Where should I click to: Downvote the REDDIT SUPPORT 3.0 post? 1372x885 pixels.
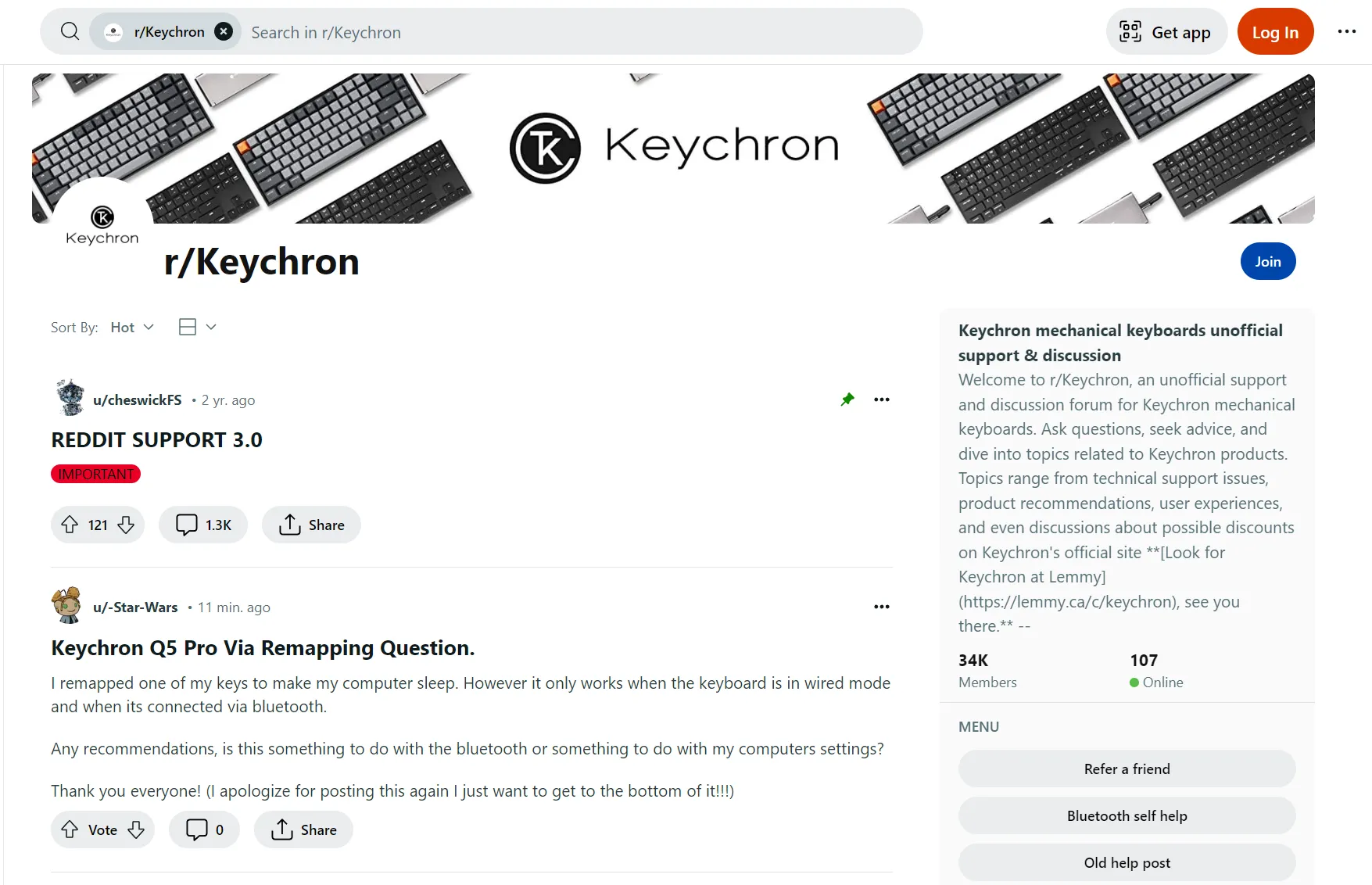pos(126,525)
